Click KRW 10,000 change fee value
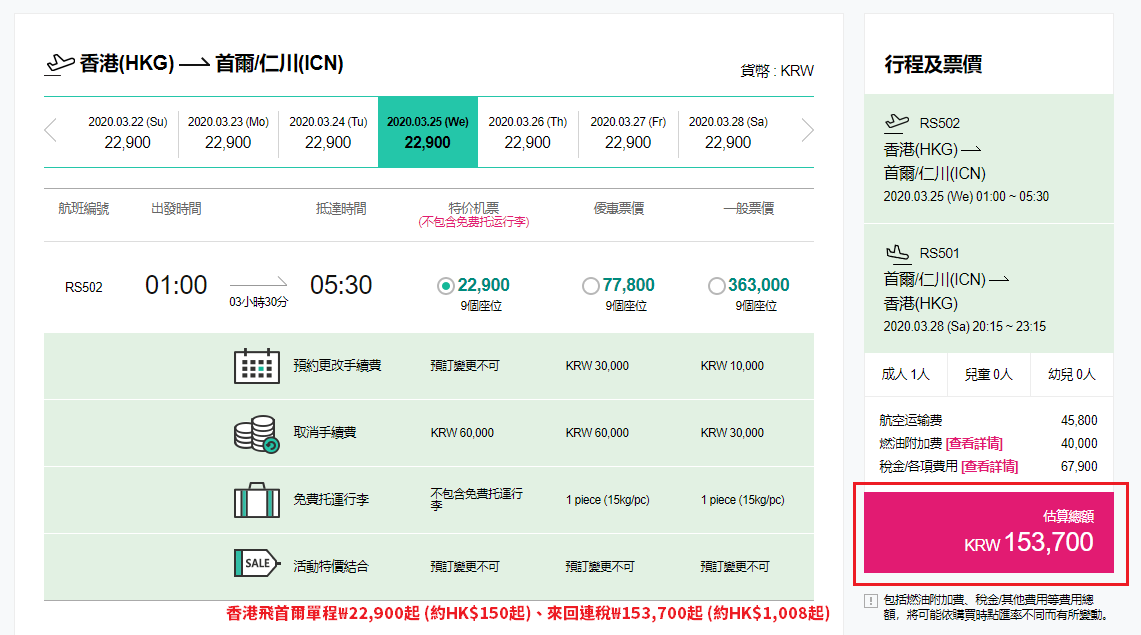Viewport: 1141px width, 635px height. [732, 366]
